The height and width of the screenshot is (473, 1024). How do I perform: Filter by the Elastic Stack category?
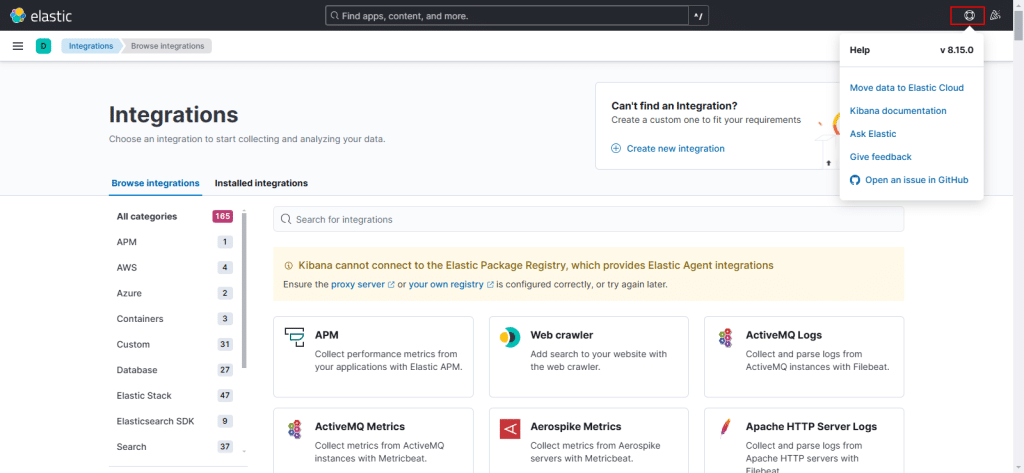click(144, 396)
